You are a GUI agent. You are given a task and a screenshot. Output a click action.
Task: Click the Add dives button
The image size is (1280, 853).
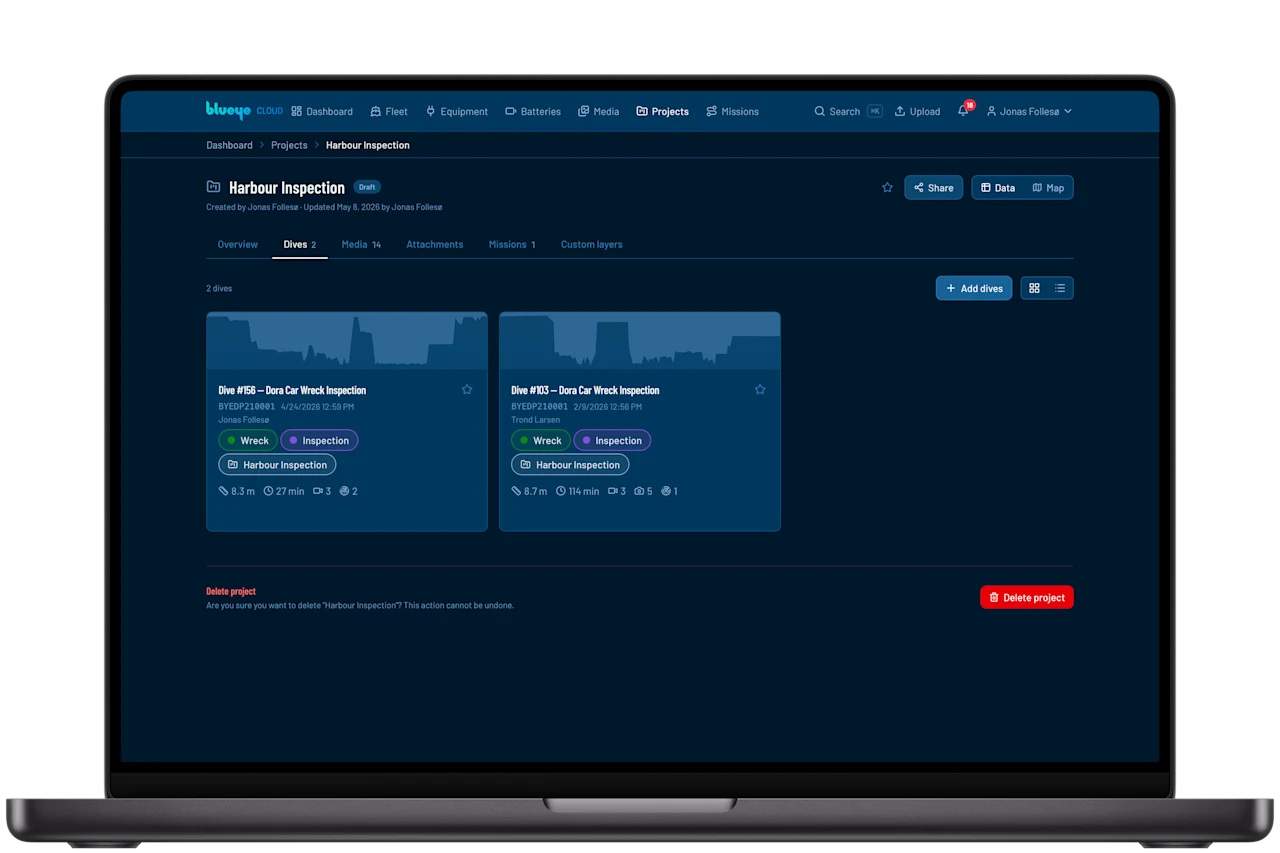click(974, 288)
